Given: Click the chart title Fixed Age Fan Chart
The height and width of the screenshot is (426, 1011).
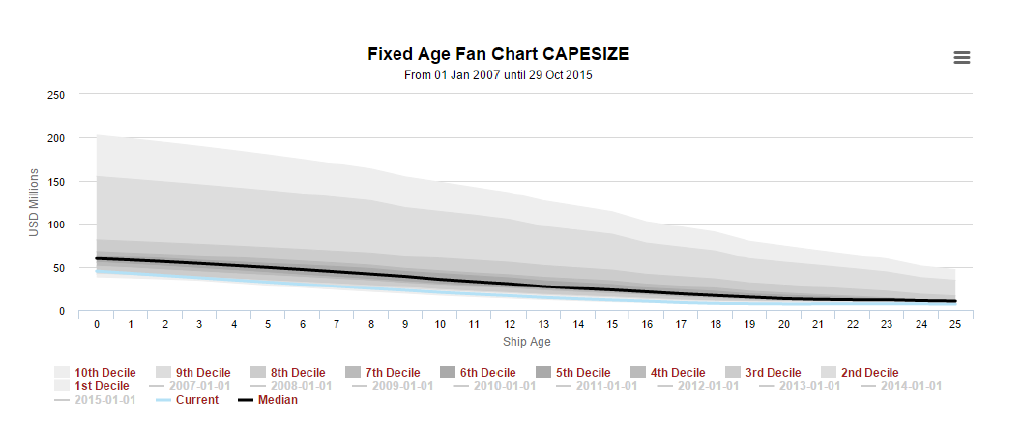Looking at the screenshot, I should pos(498,54).
